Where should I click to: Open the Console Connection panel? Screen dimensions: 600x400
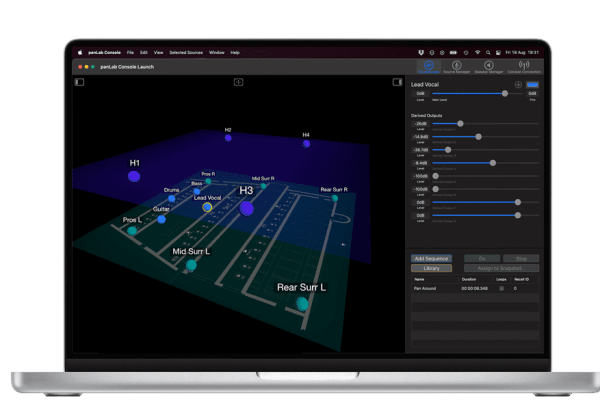coord(524,67)
